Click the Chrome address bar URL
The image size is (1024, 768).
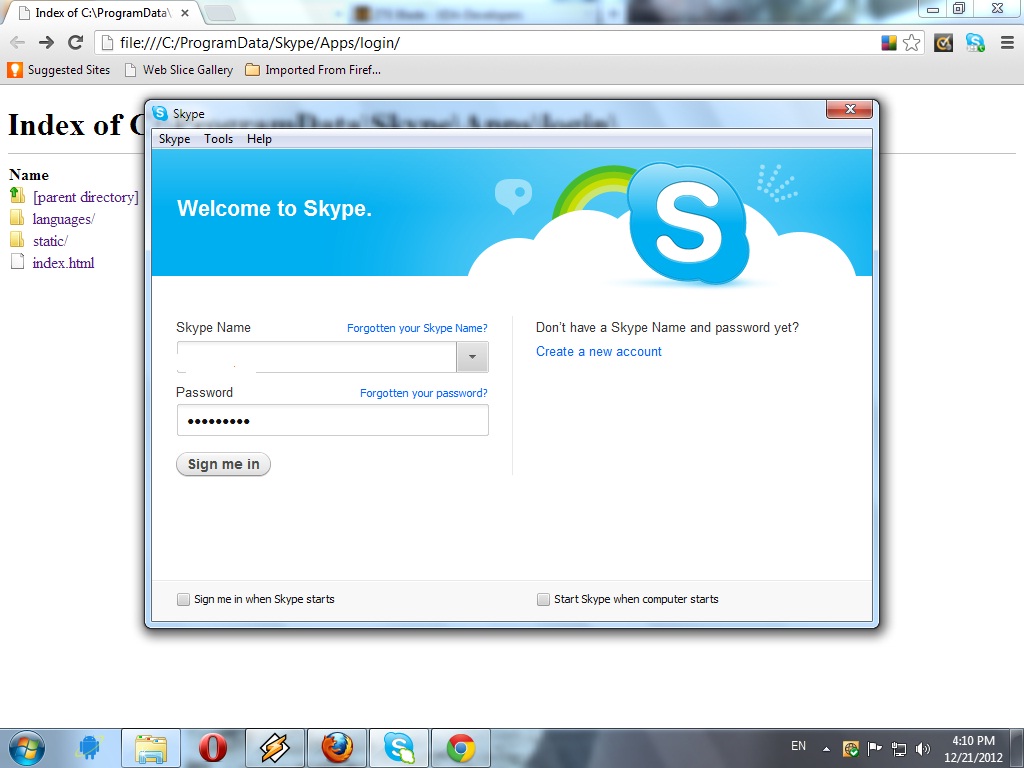260,43
